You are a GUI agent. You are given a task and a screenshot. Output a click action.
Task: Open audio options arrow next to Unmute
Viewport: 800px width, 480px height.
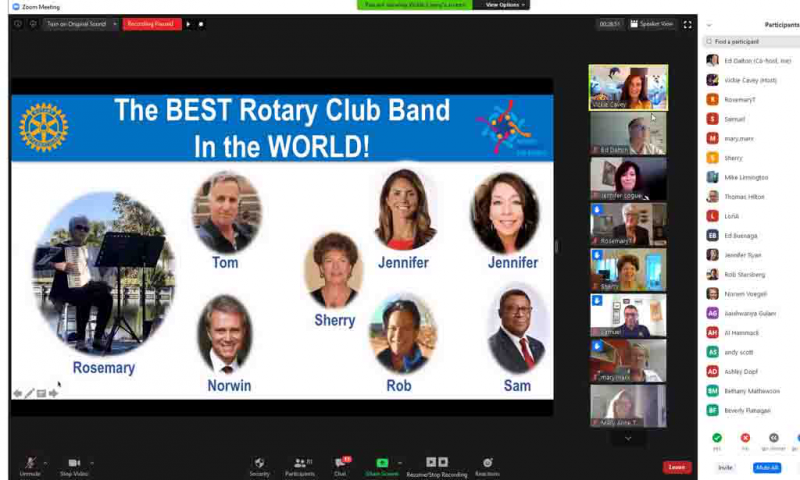point(45,463)
